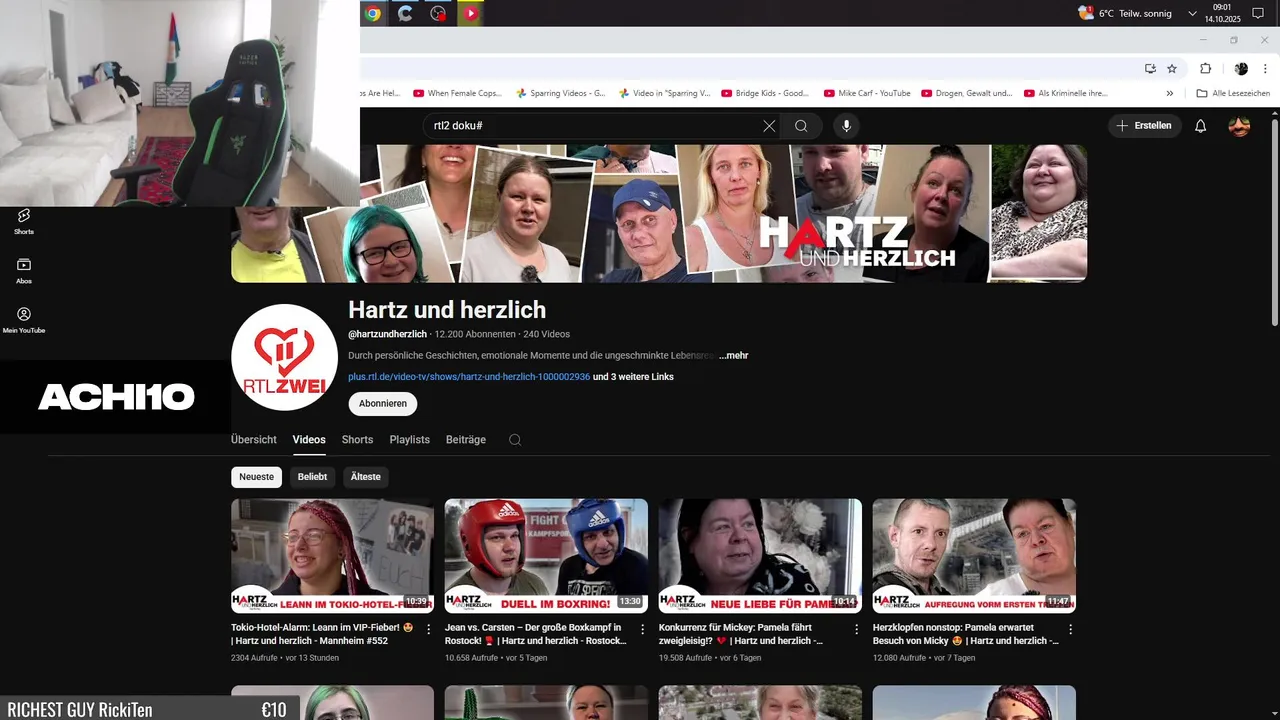Open Windows notification center icon
Screen dimensions: 1280x720
pos(1258,13)
